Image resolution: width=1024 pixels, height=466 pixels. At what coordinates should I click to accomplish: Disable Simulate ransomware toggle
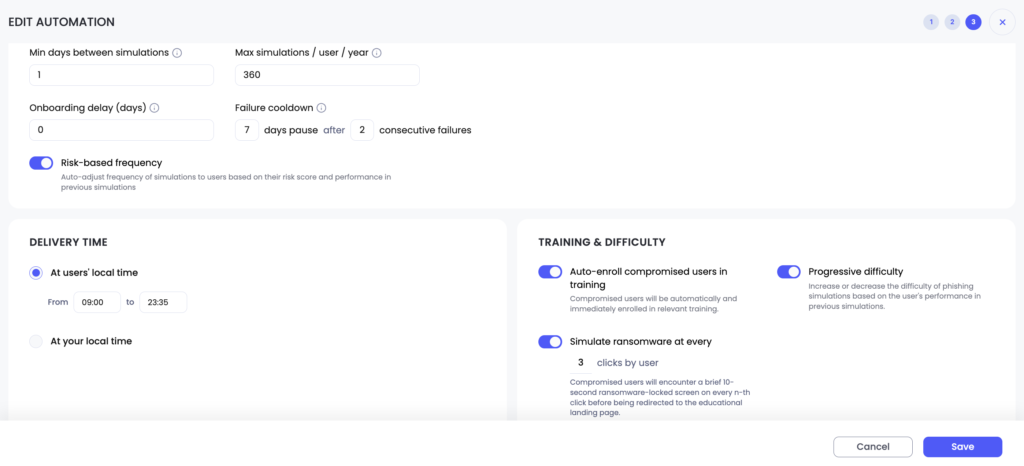(x=550, y=342)
